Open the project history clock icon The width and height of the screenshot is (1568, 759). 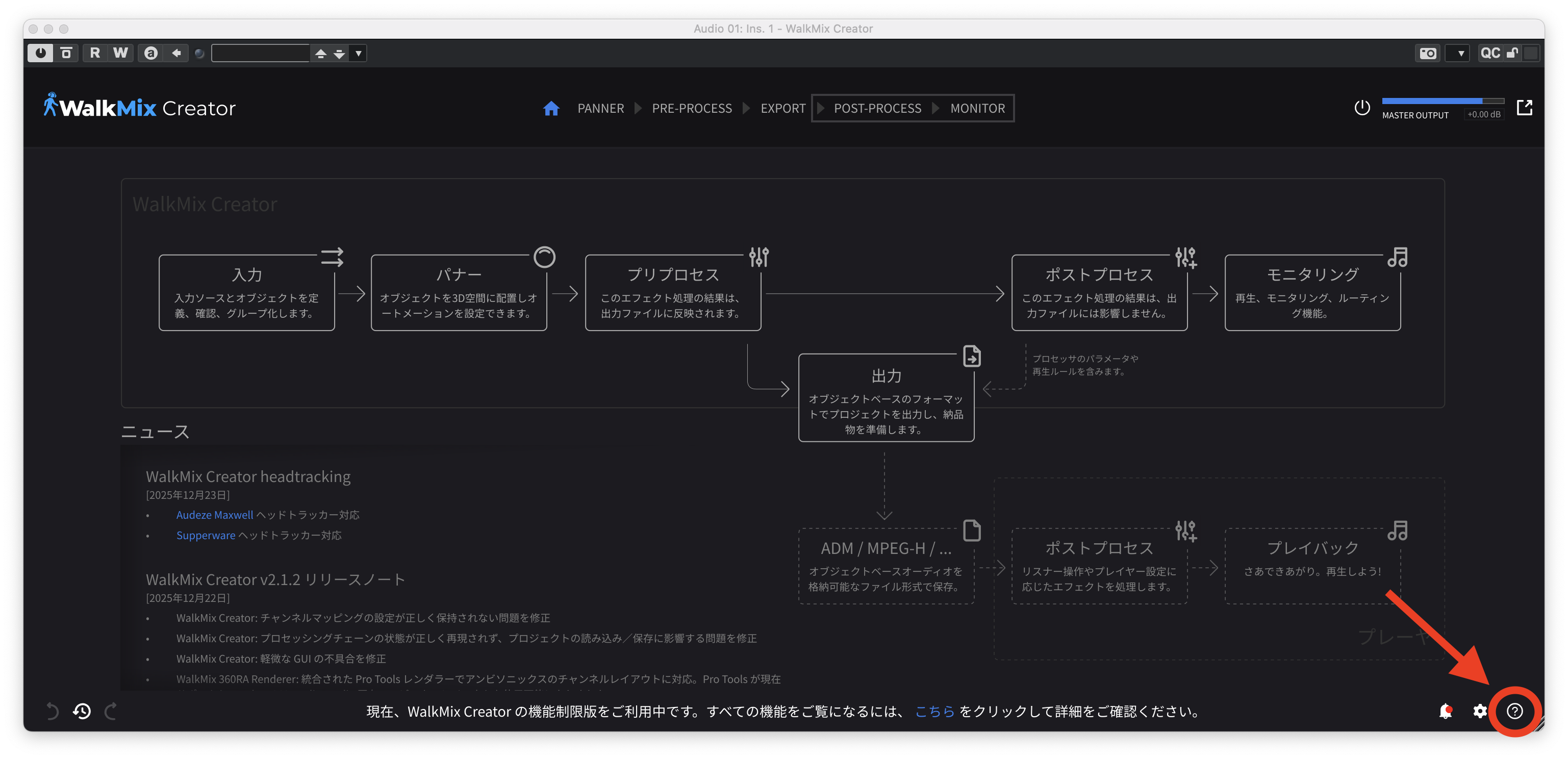(82, 711)
